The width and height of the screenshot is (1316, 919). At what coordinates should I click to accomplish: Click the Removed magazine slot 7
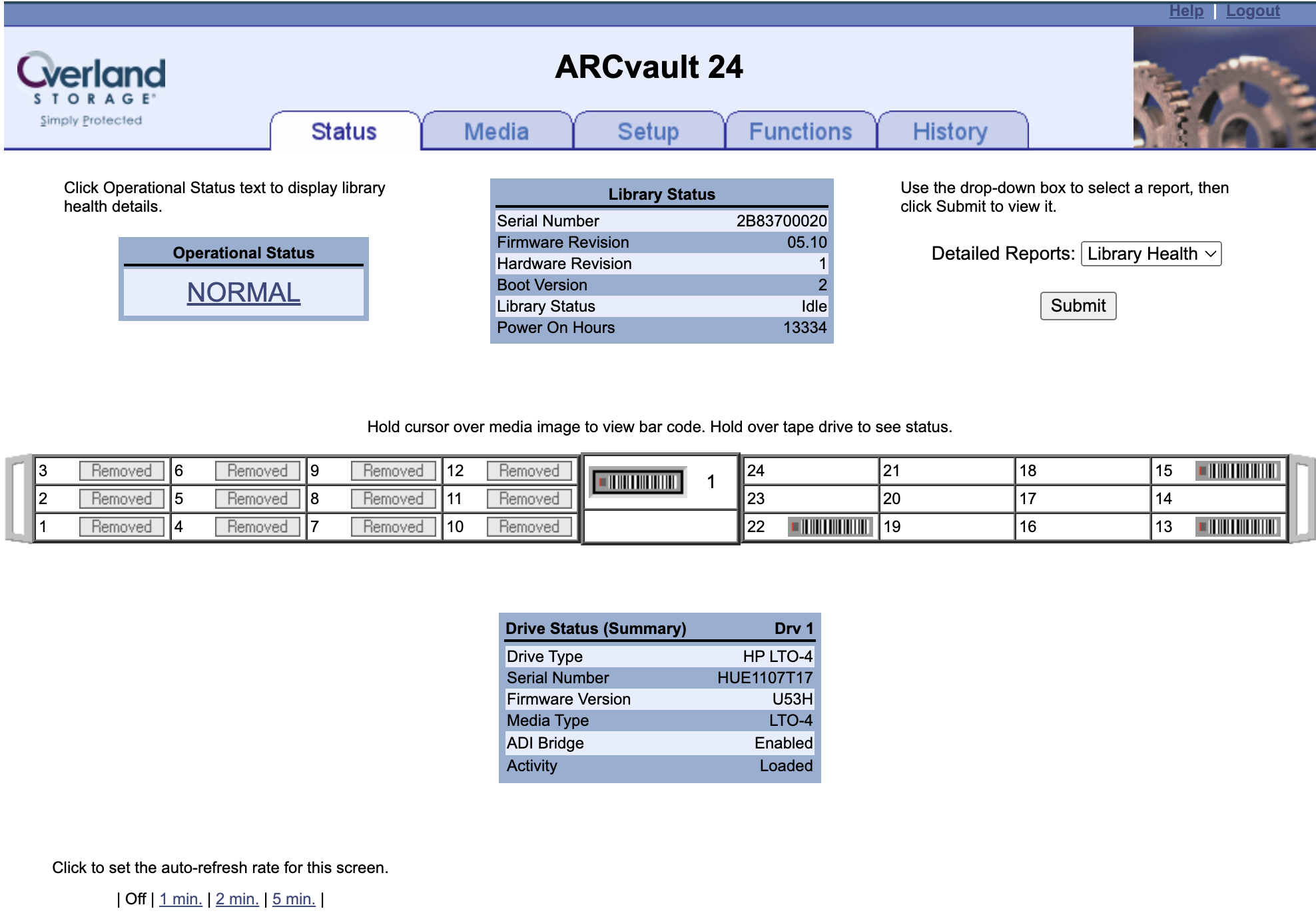[393, 527]
